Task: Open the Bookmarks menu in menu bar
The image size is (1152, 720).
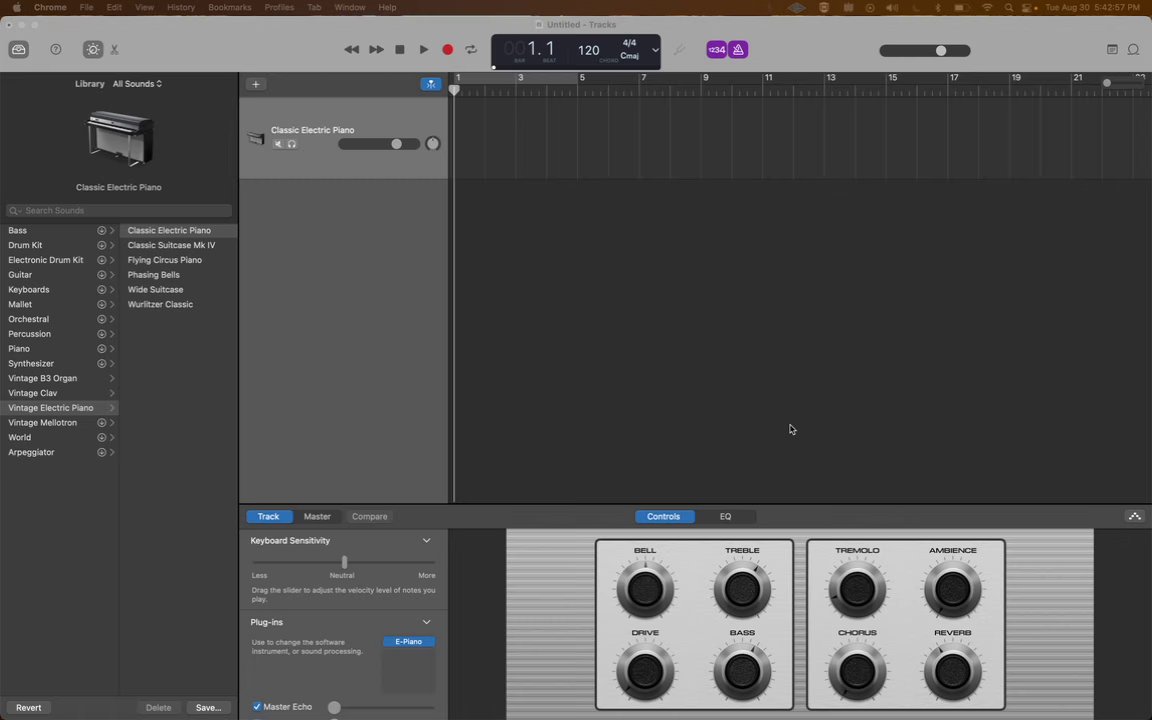Action: pyautogui.click(x=229, y=7)
